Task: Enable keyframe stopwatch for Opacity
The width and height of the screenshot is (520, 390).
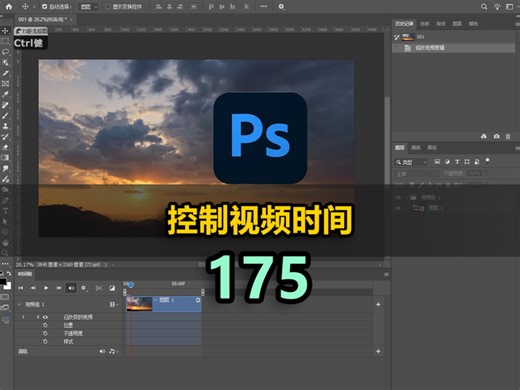Action: point(45,333)
